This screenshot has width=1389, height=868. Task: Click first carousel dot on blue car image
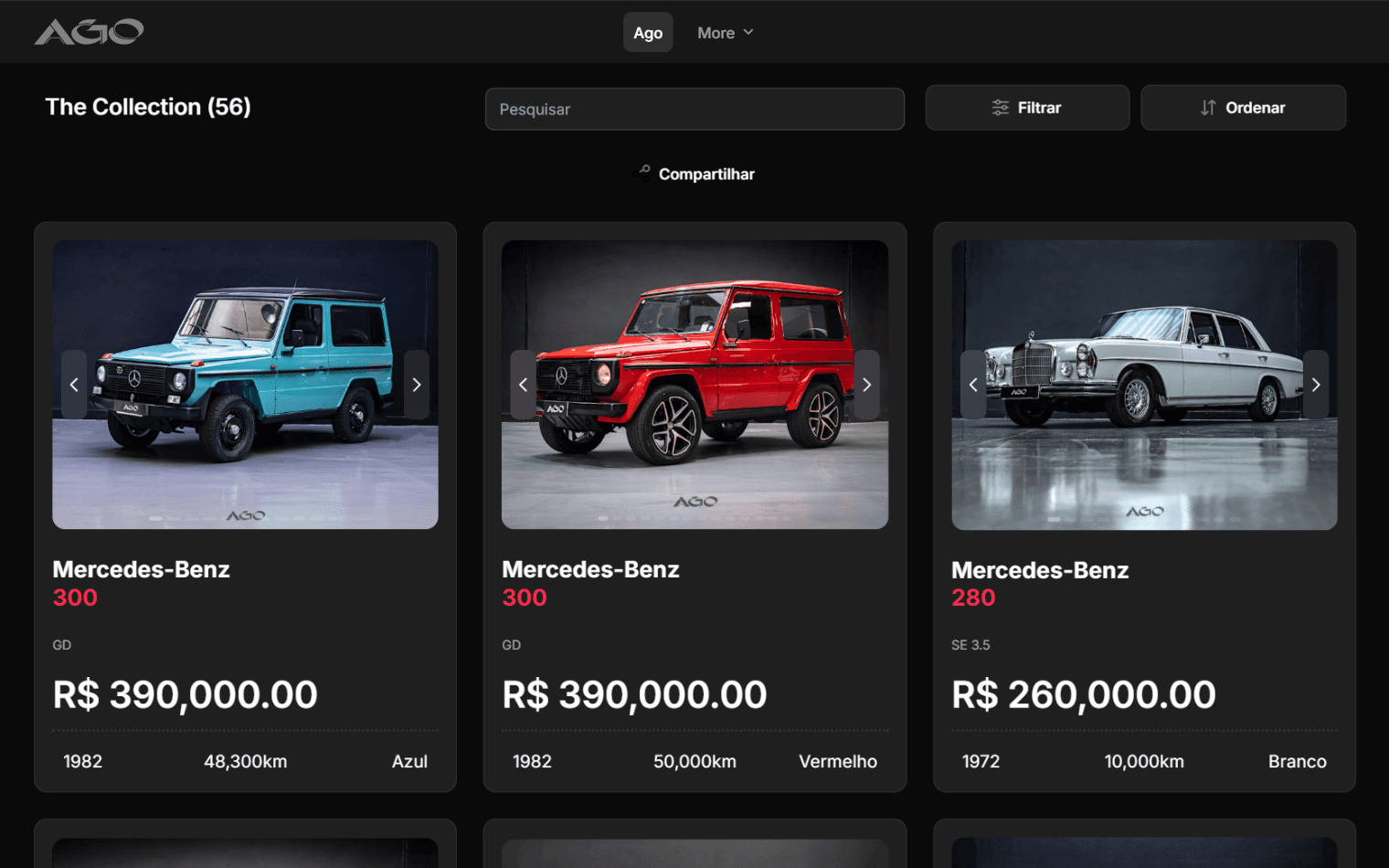(x=155, y=518)
